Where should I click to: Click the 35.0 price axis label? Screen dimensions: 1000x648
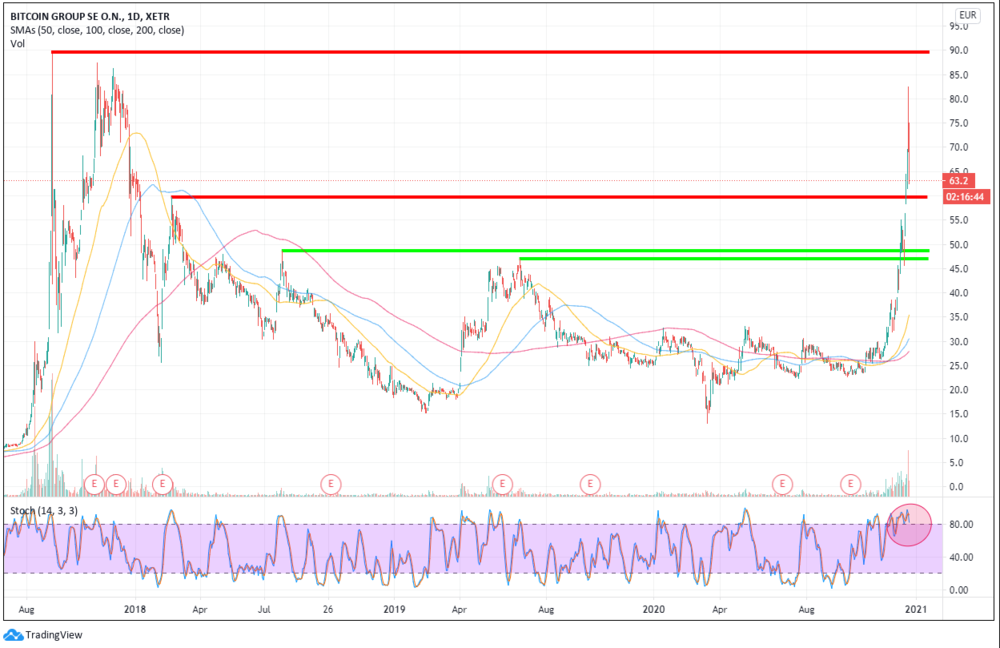point(959,317)
